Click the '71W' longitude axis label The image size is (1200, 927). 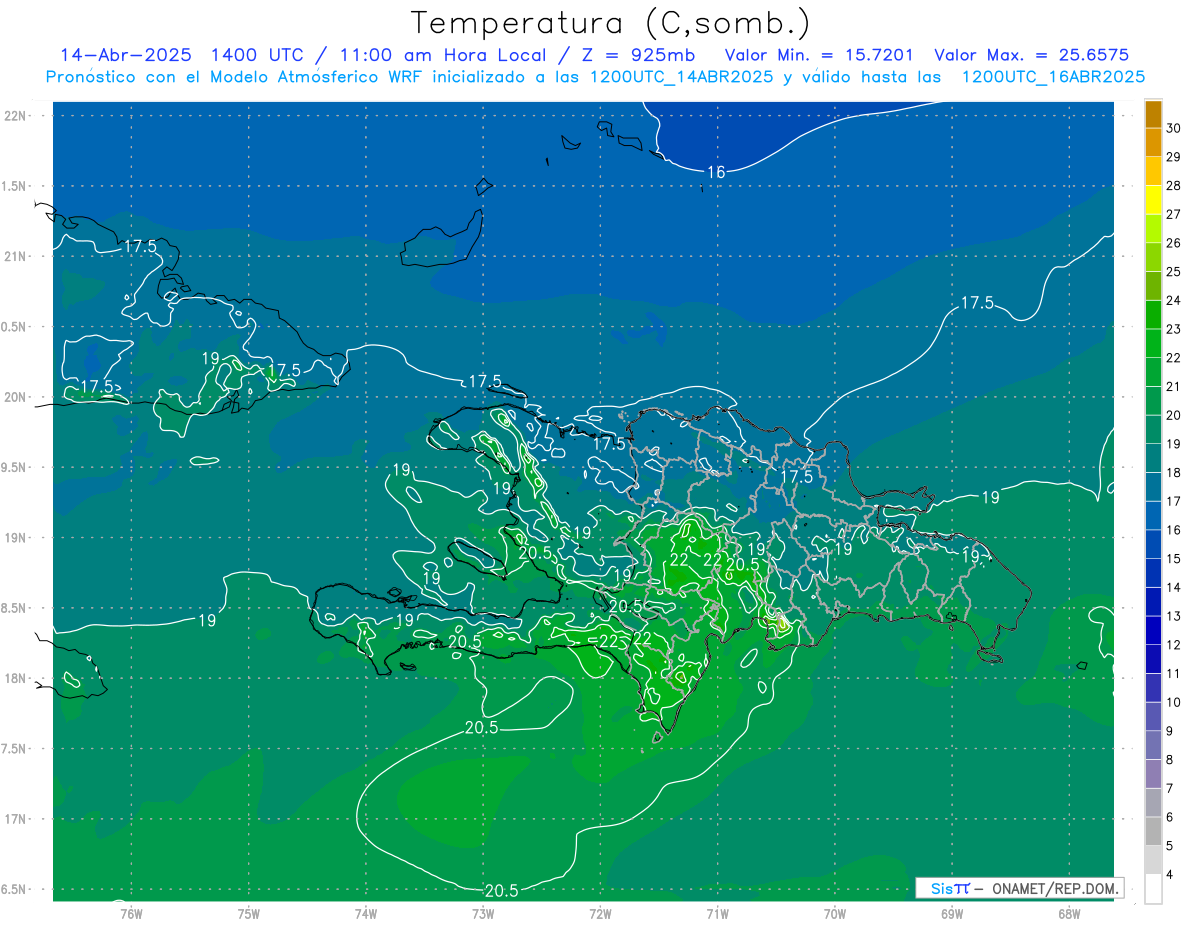tap(717, 913)
